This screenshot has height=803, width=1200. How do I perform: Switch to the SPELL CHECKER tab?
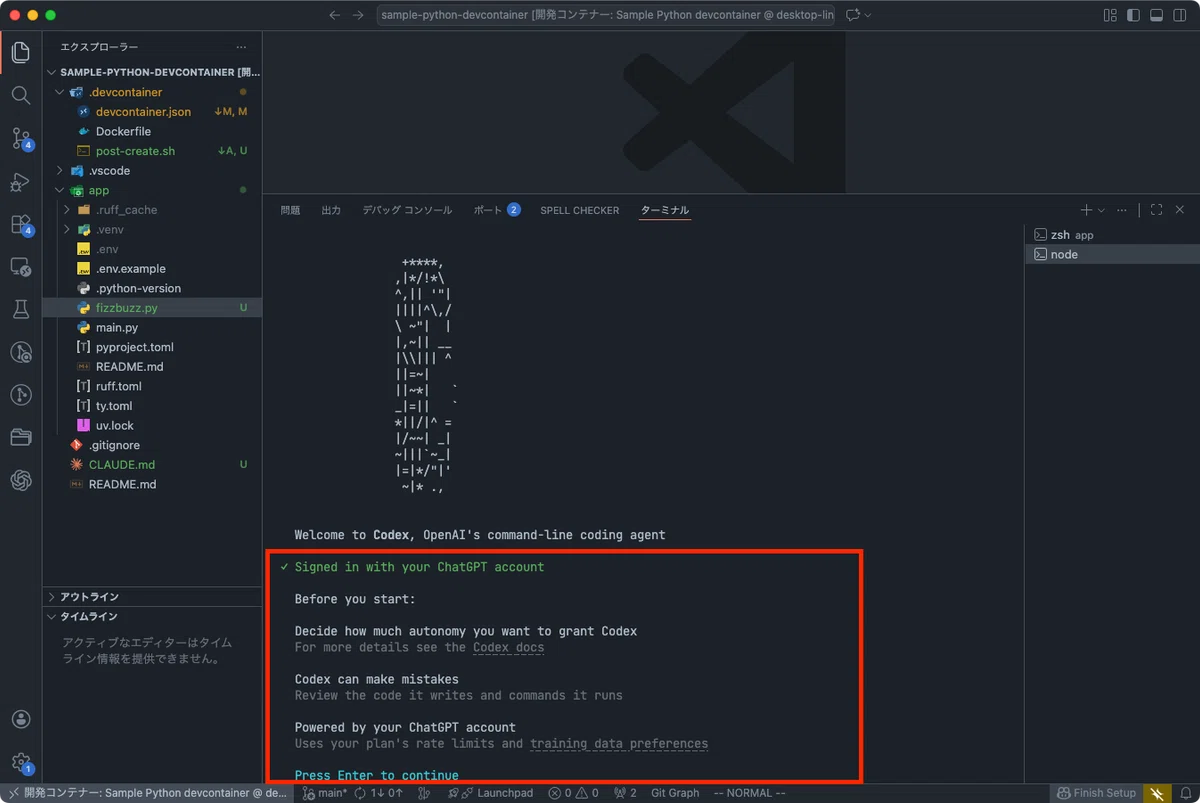point(580,210)
